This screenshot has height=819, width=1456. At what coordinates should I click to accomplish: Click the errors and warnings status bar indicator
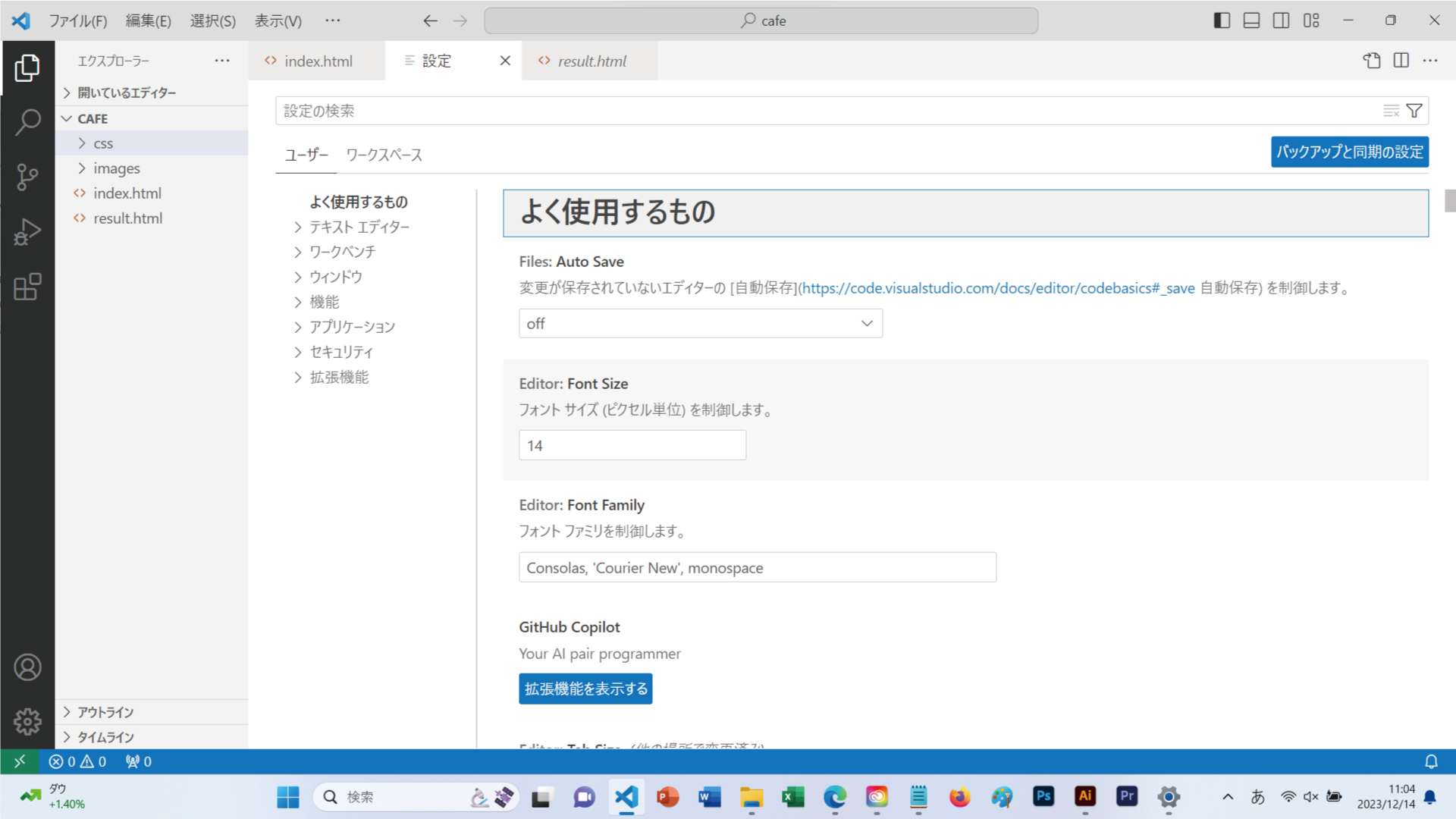tap(78, 761)
